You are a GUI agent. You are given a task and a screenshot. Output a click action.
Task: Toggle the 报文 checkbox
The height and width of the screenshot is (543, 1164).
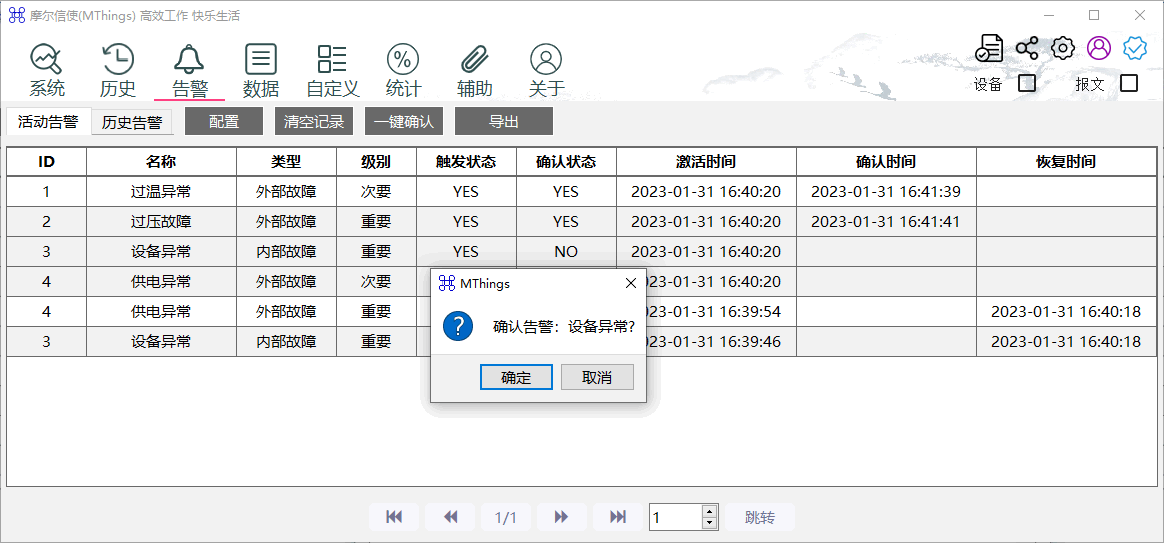(x=1129, y=83)
